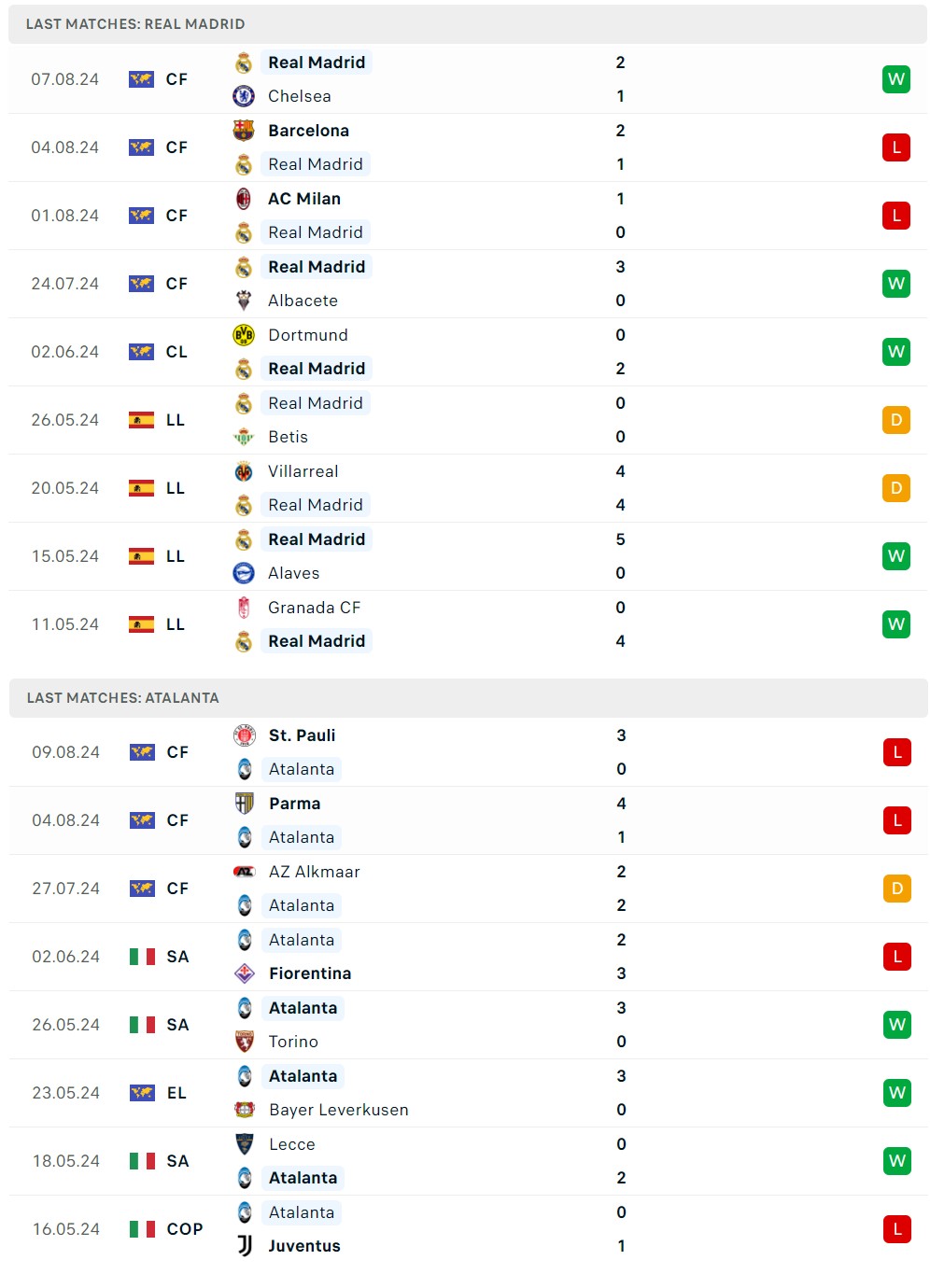Click the Barcelona club crest icon

244,131
